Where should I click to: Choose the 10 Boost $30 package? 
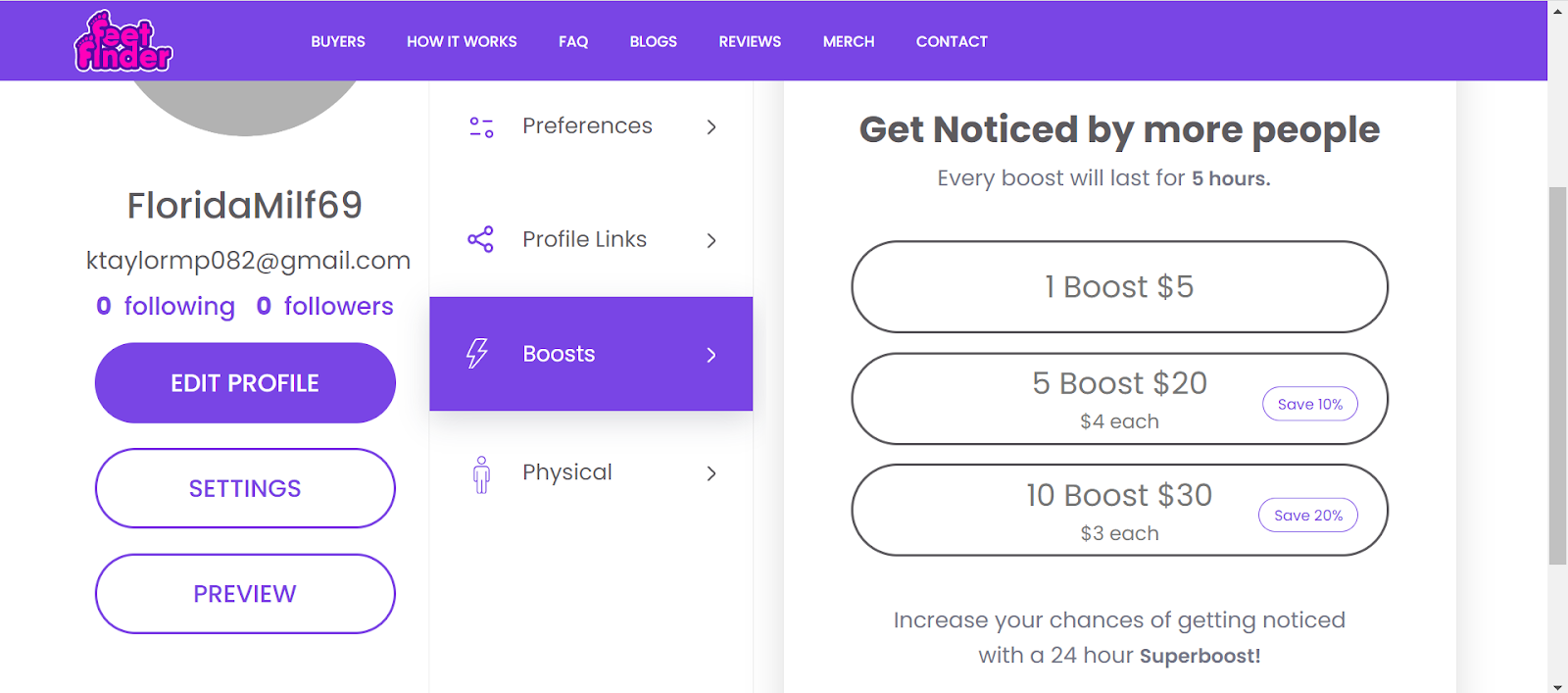[x=1120, y=510]
